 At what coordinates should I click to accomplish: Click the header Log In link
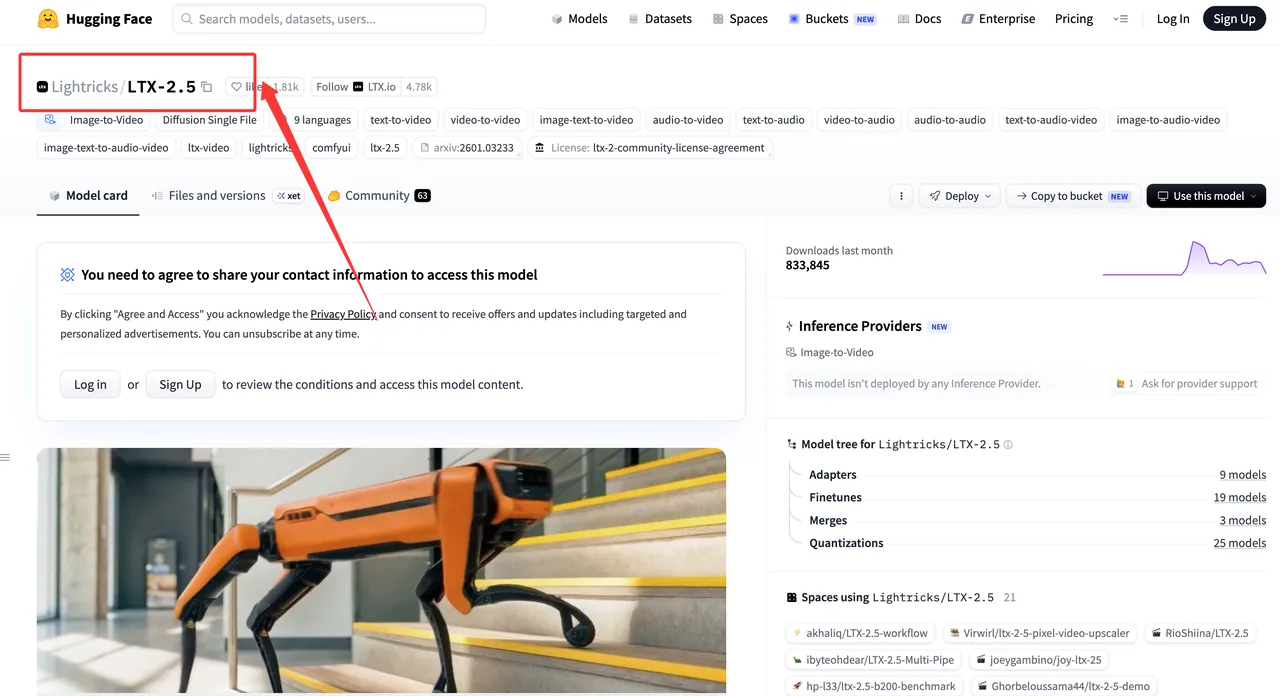coord(1173,19)
